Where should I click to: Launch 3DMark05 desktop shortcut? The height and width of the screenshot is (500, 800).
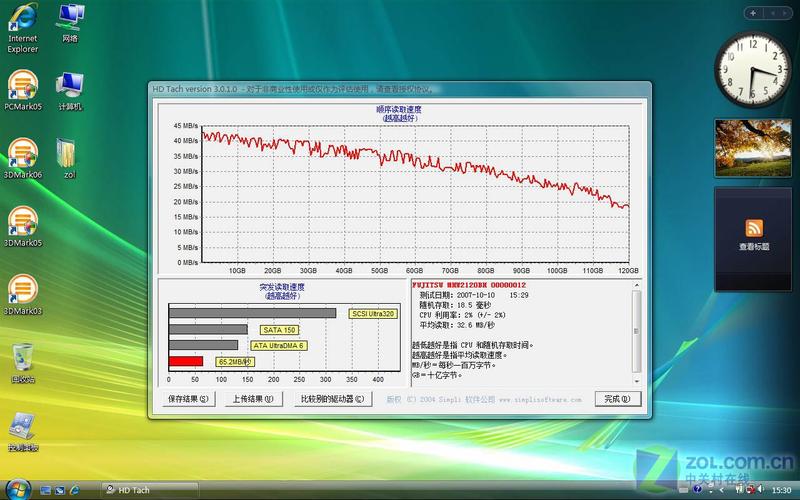coord(22,227)
